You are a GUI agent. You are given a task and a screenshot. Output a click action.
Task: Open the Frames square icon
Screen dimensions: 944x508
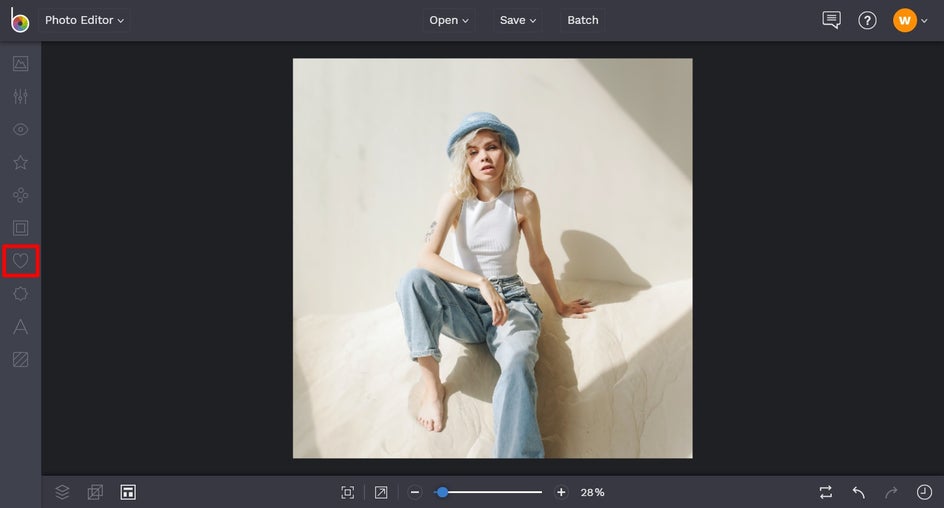click(x=20, y=228)
